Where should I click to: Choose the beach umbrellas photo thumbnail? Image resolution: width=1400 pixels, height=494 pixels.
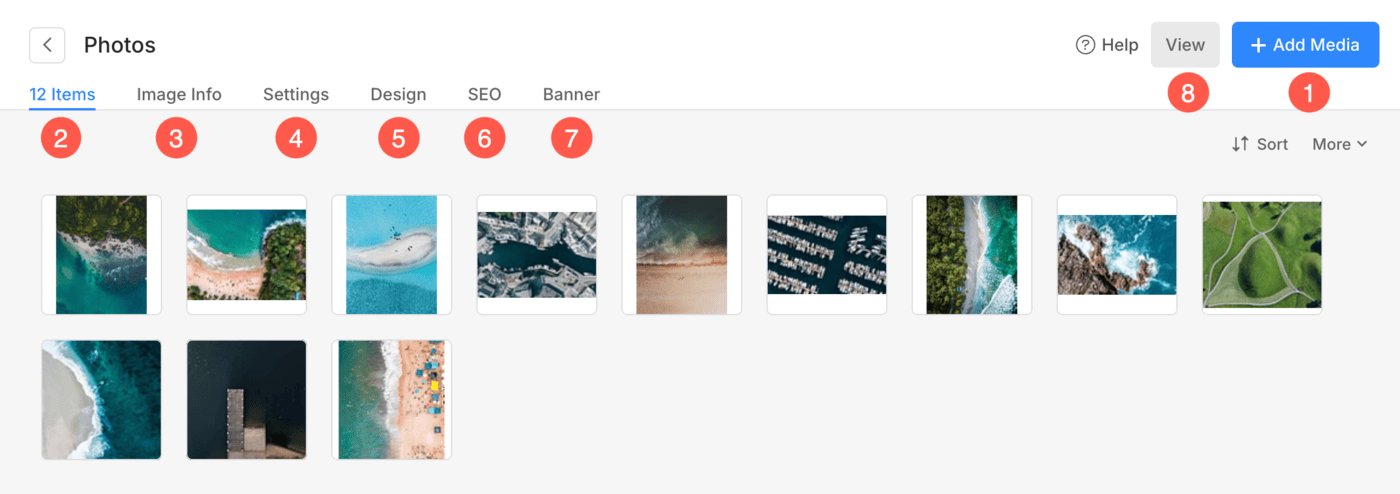391,400
